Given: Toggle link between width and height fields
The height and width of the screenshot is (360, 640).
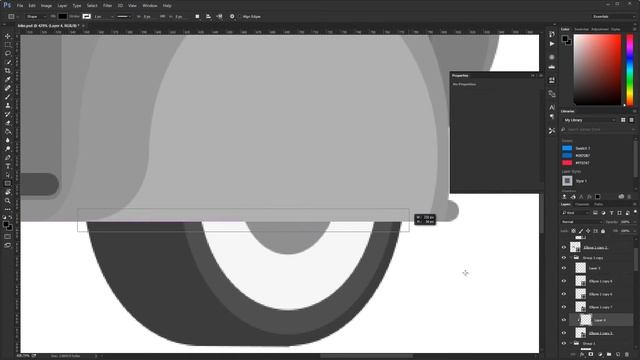Looking at the screenshot, I should click(x=162, y=17).
